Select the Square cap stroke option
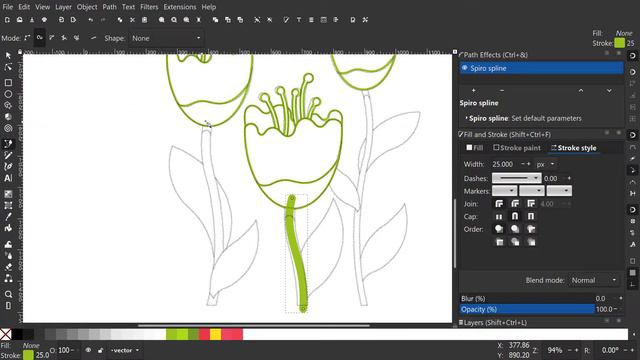The height and width of the screenshot is (360, 640). pos(531,216)
